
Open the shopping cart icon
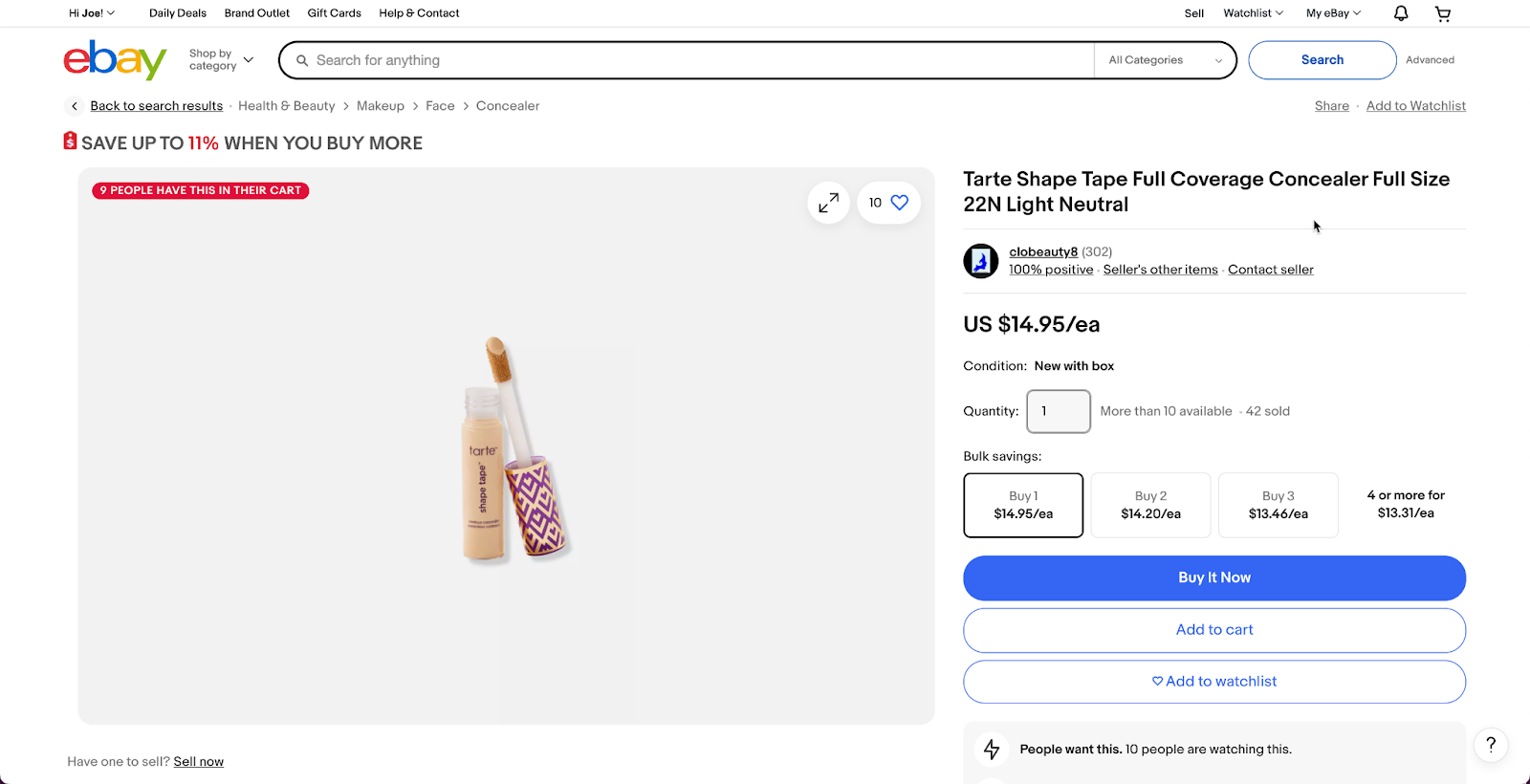pyautogui.click(x=1443, y=13)
